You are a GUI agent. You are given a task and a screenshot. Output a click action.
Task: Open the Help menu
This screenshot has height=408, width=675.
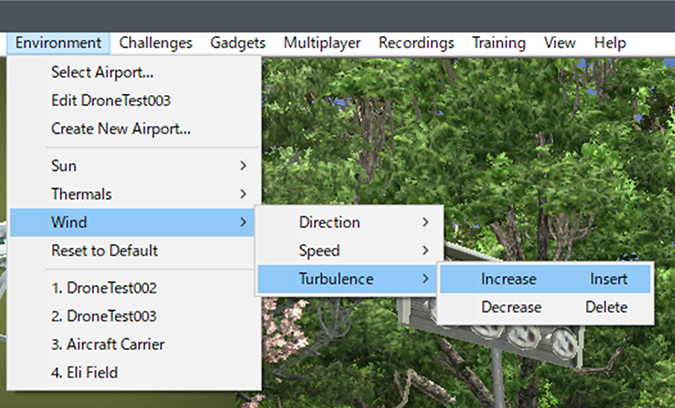[x=609, y=43]
